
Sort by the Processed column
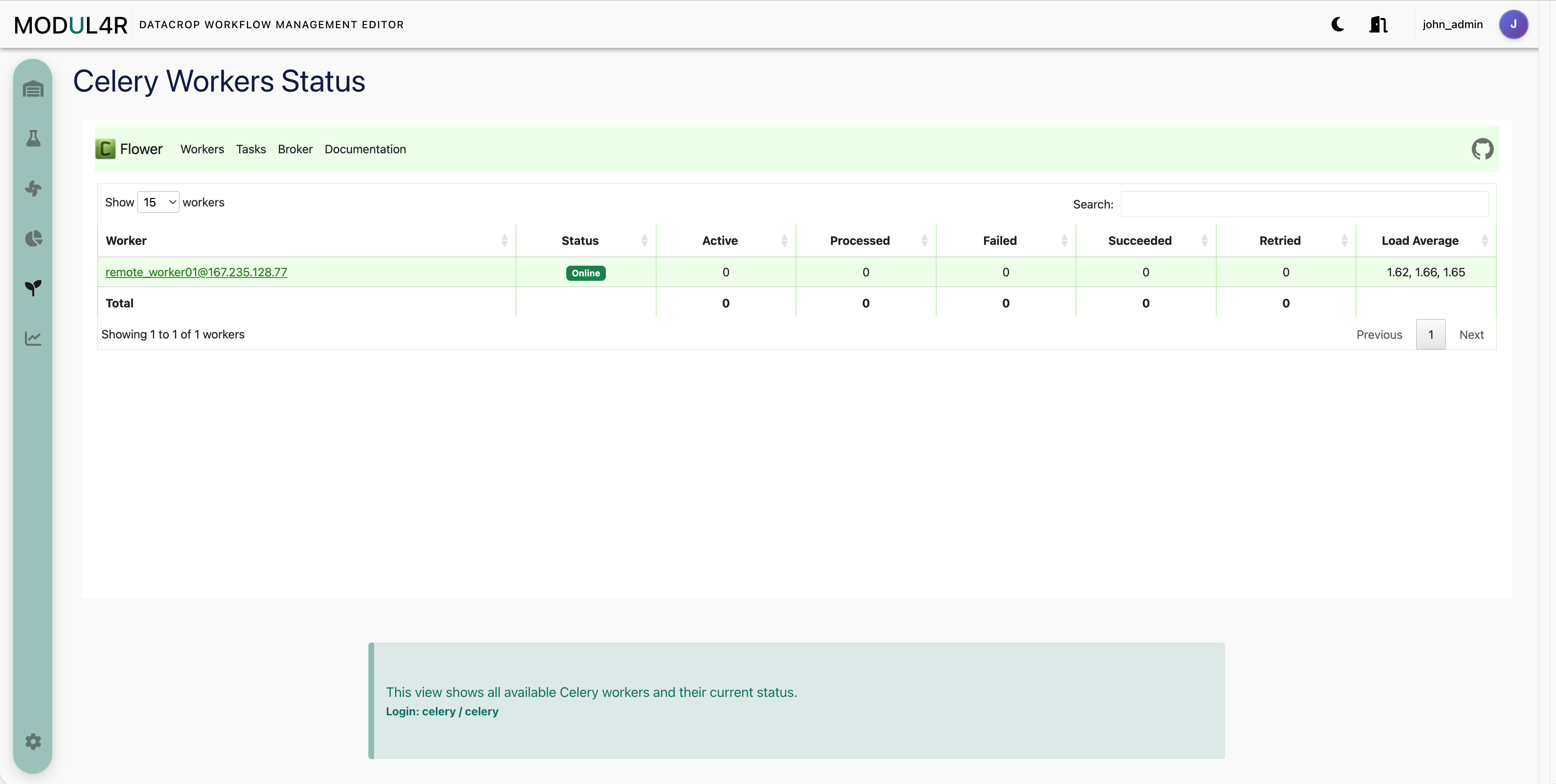coord(865,240)
